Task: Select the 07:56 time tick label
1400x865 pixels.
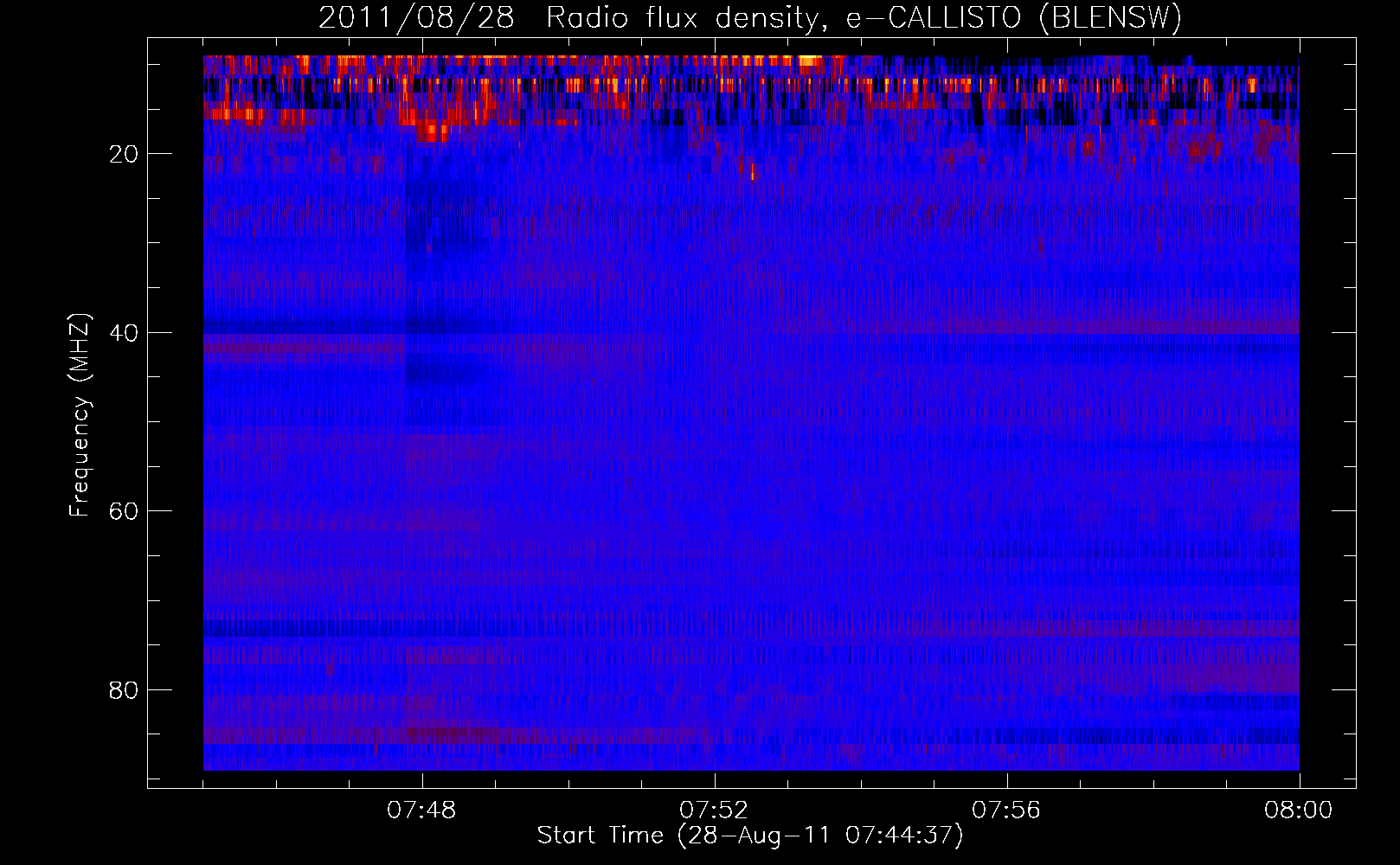Action: (1006, 811)
